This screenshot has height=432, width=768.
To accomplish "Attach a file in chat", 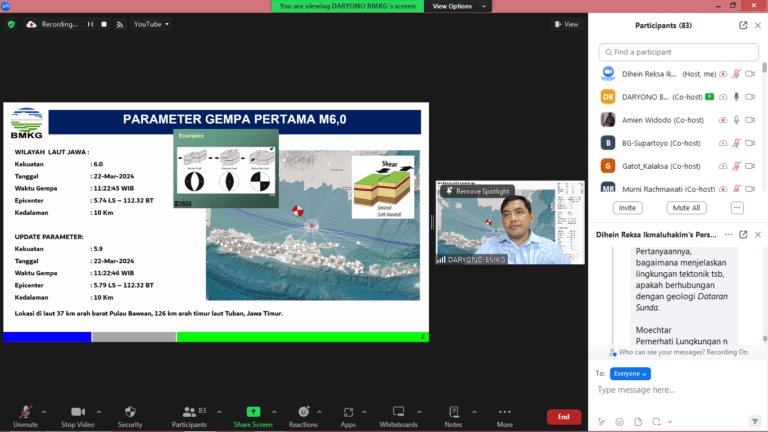I will point(637,420).
